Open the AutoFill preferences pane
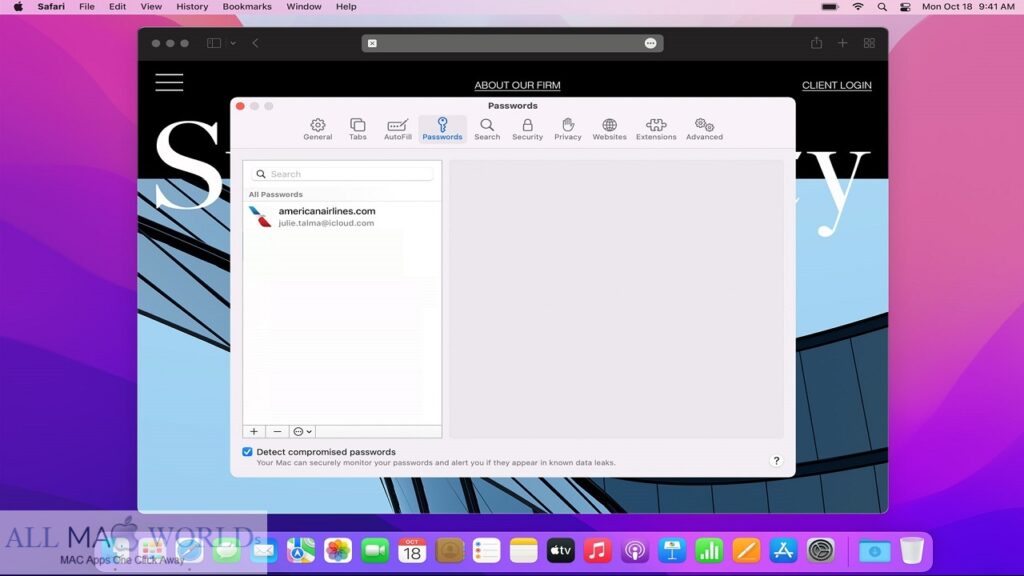 click(397, 129)
